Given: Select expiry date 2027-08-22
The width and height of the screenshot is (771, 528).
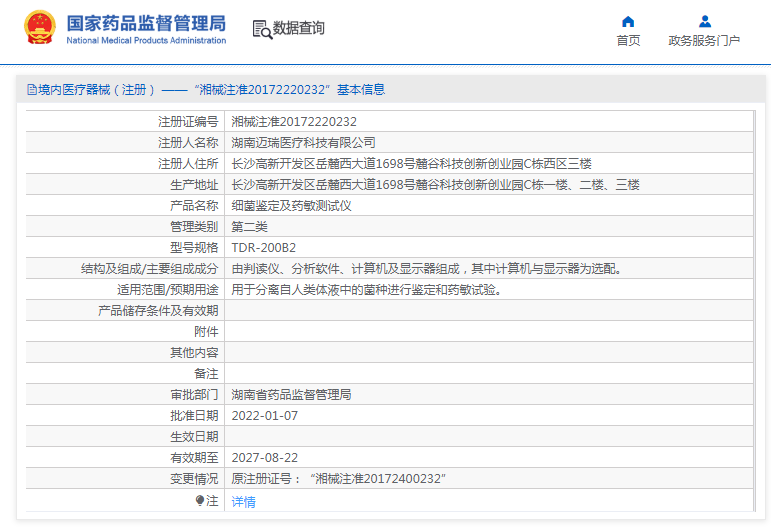Looking at the screenshot, I should [x=265, y=458].
